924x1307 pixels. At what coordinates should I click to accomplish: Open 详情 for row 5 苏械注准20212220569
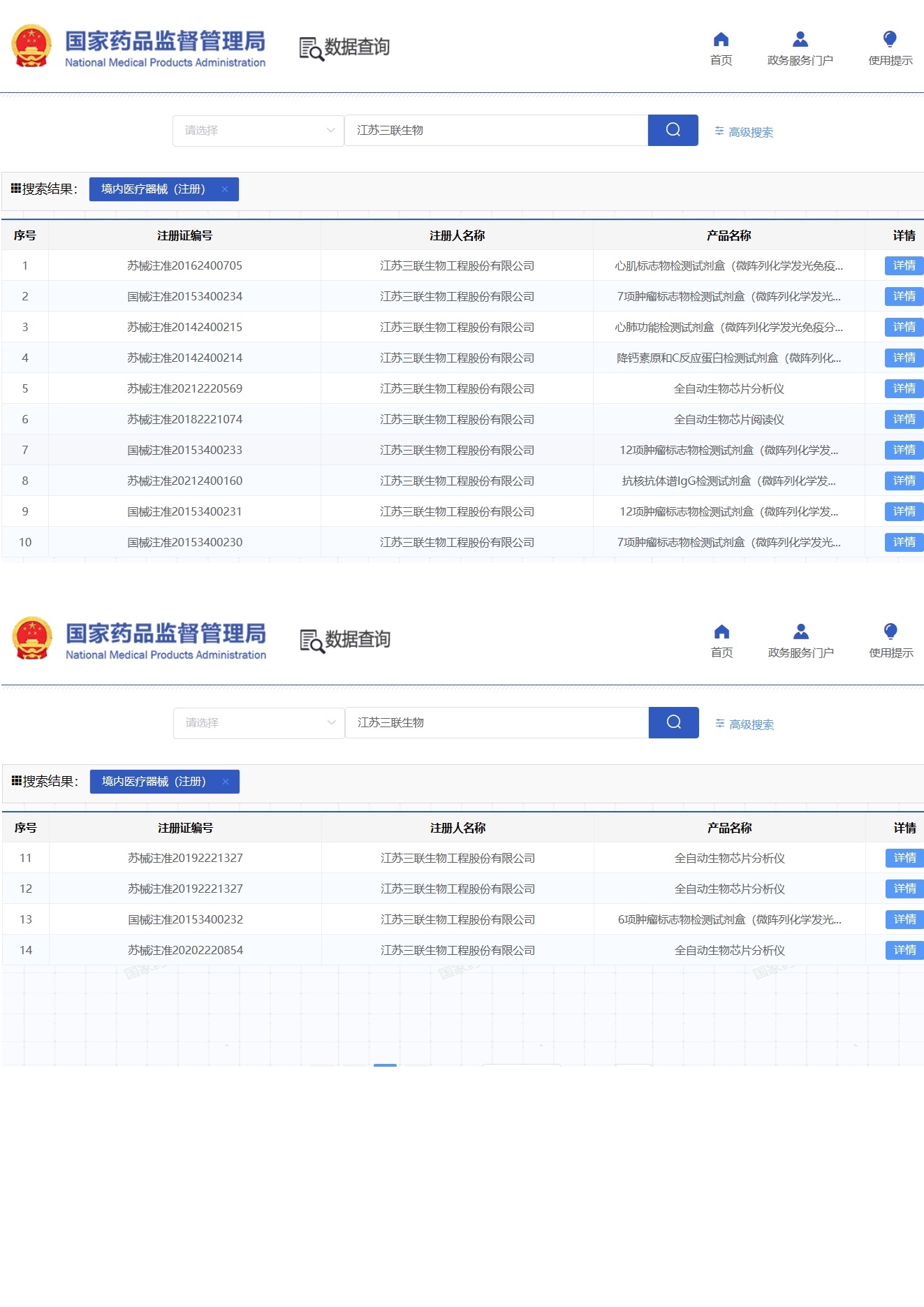904,388
